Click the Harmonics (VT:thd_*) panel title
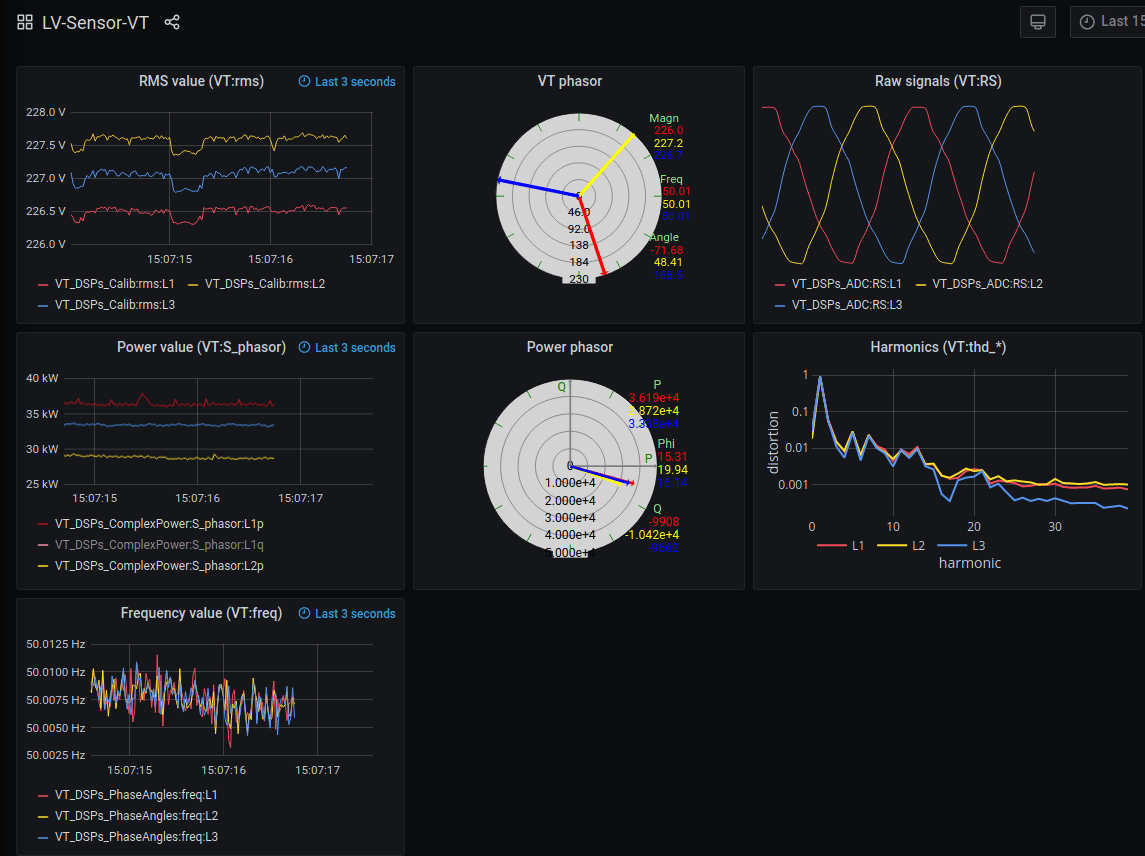The width and height of the screenshot is (1145, 856). [938, 347]
